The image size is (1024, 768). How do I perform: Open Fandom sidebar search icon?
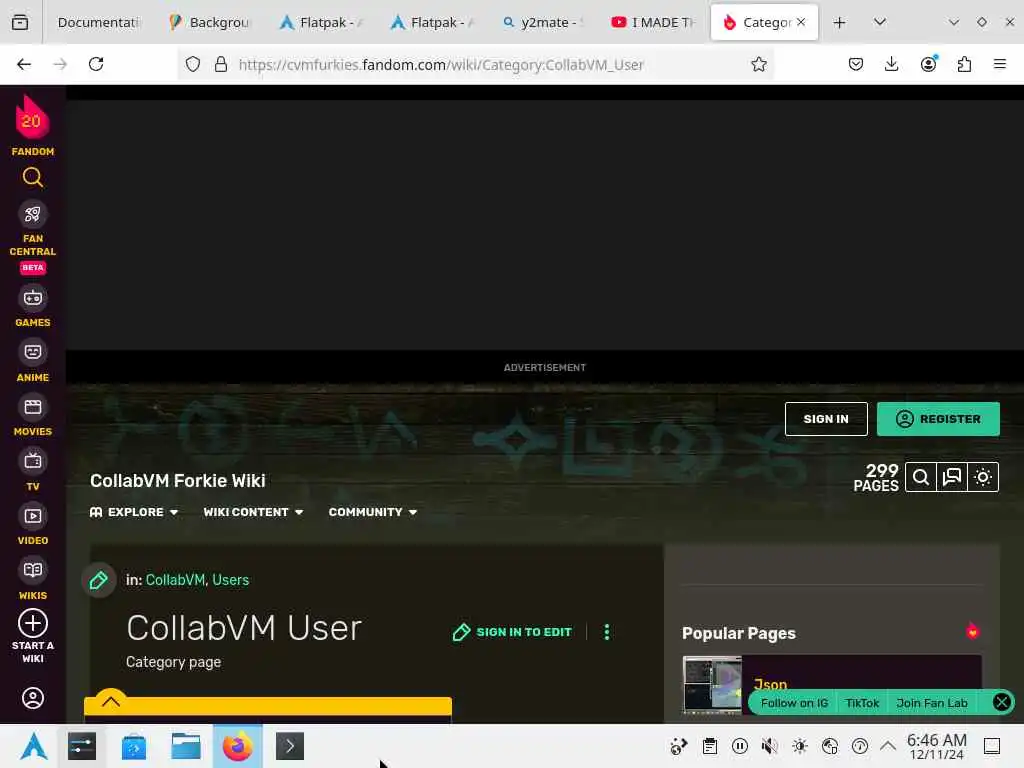[x=33, y=178]
